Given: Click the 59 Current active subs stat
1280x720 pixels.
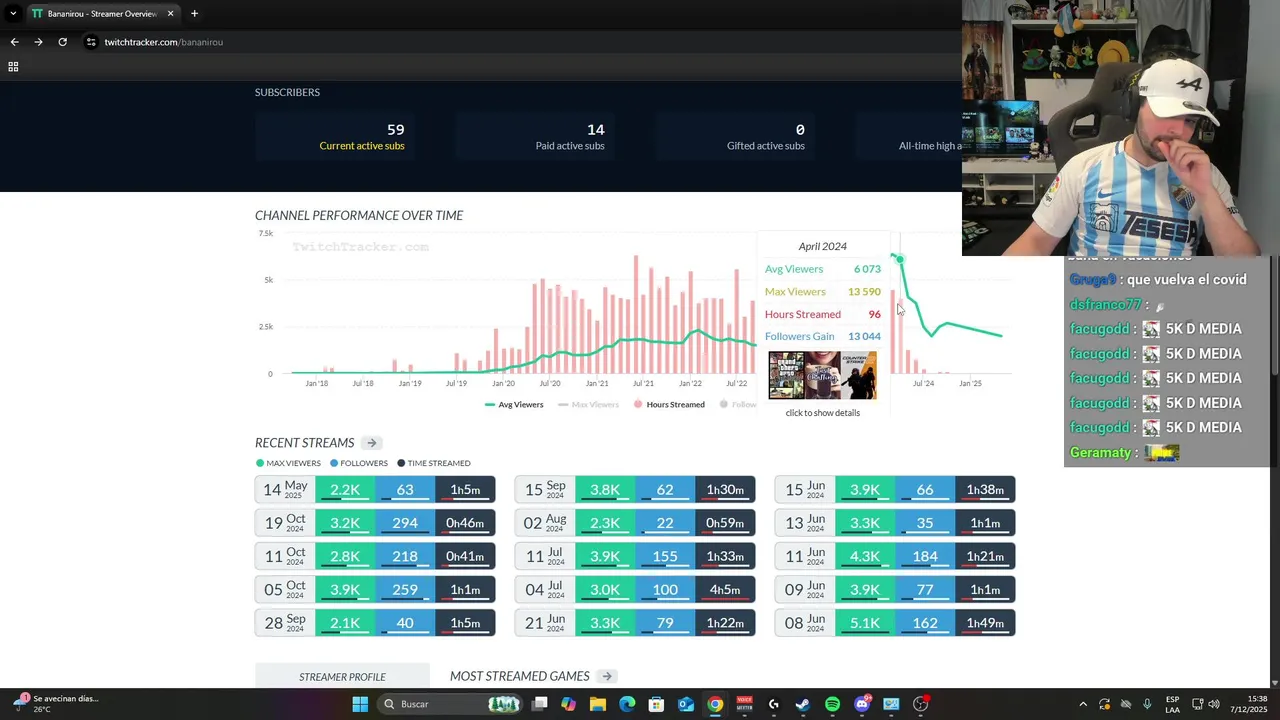Looking at the screenshot, I should (335, 137).
